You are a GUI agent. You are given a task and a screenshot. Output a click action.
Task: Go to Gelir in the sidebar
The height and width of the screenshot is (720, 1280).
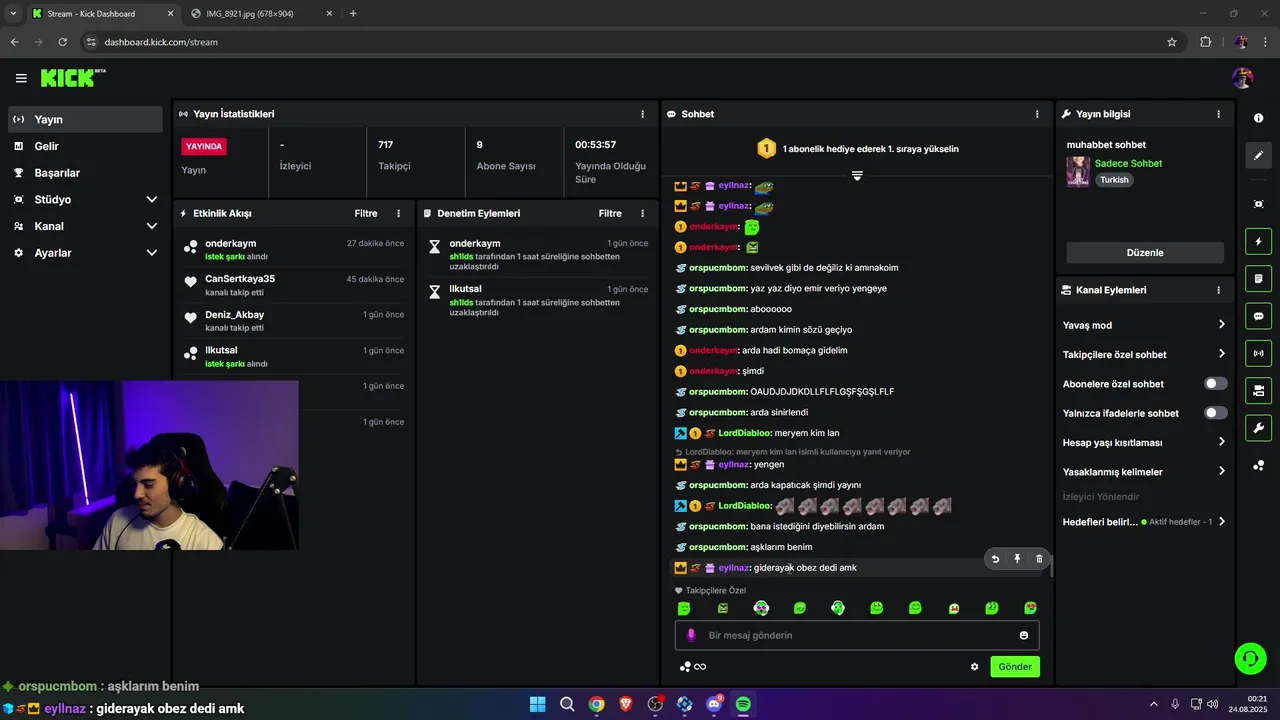click(x=85, y=146)
